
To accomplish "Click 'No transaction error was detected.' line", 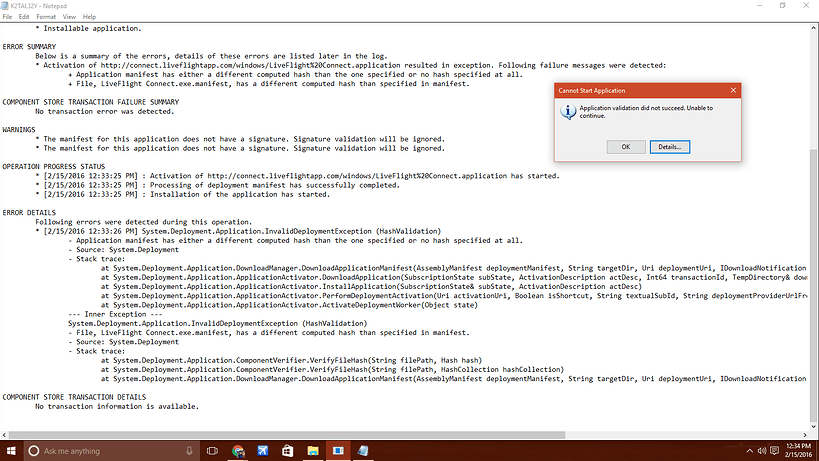I will point(104,111).
